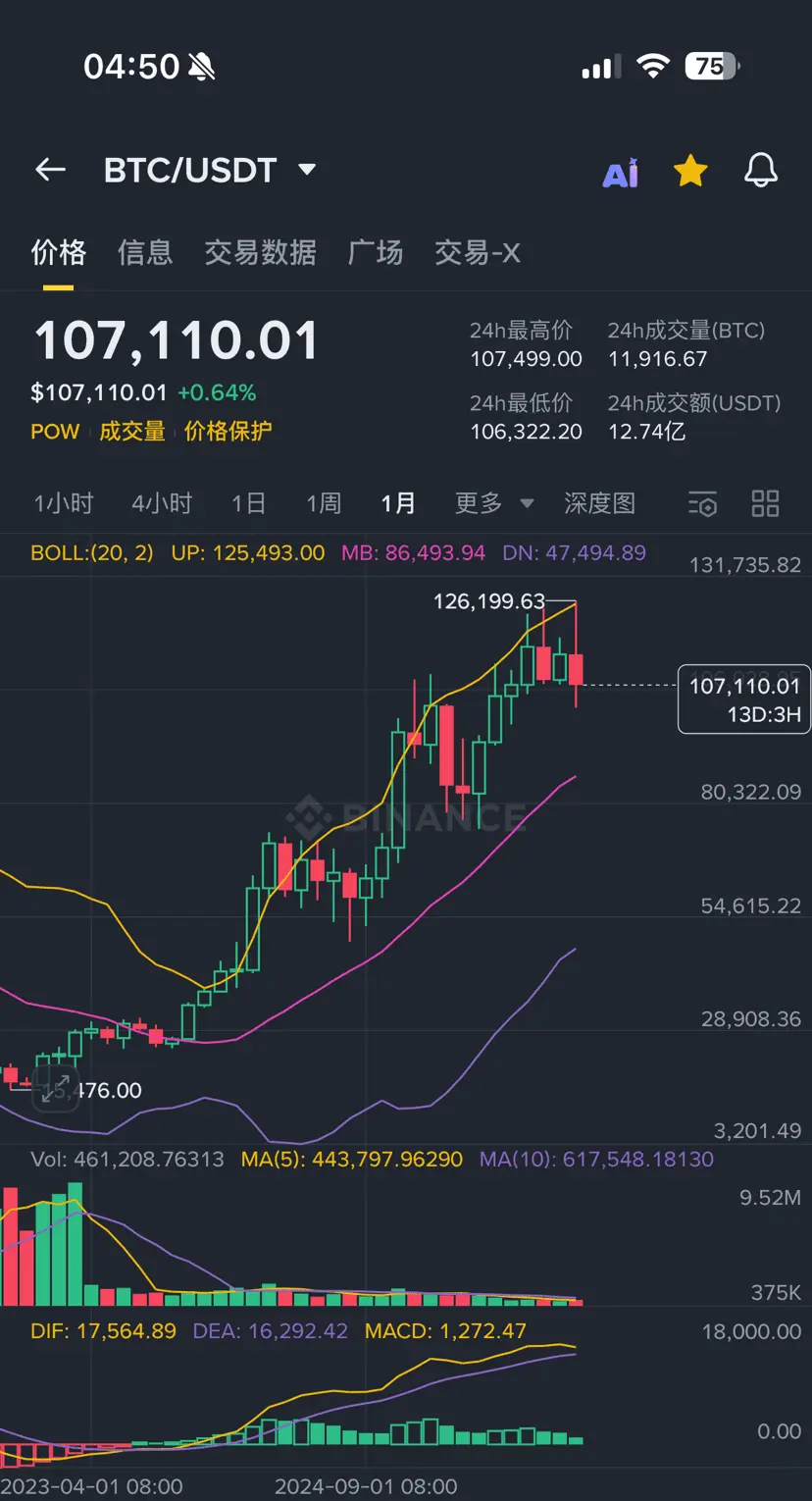Switch to the 信息 tab
812x1501 pixels.
click(x=145, y=253)
